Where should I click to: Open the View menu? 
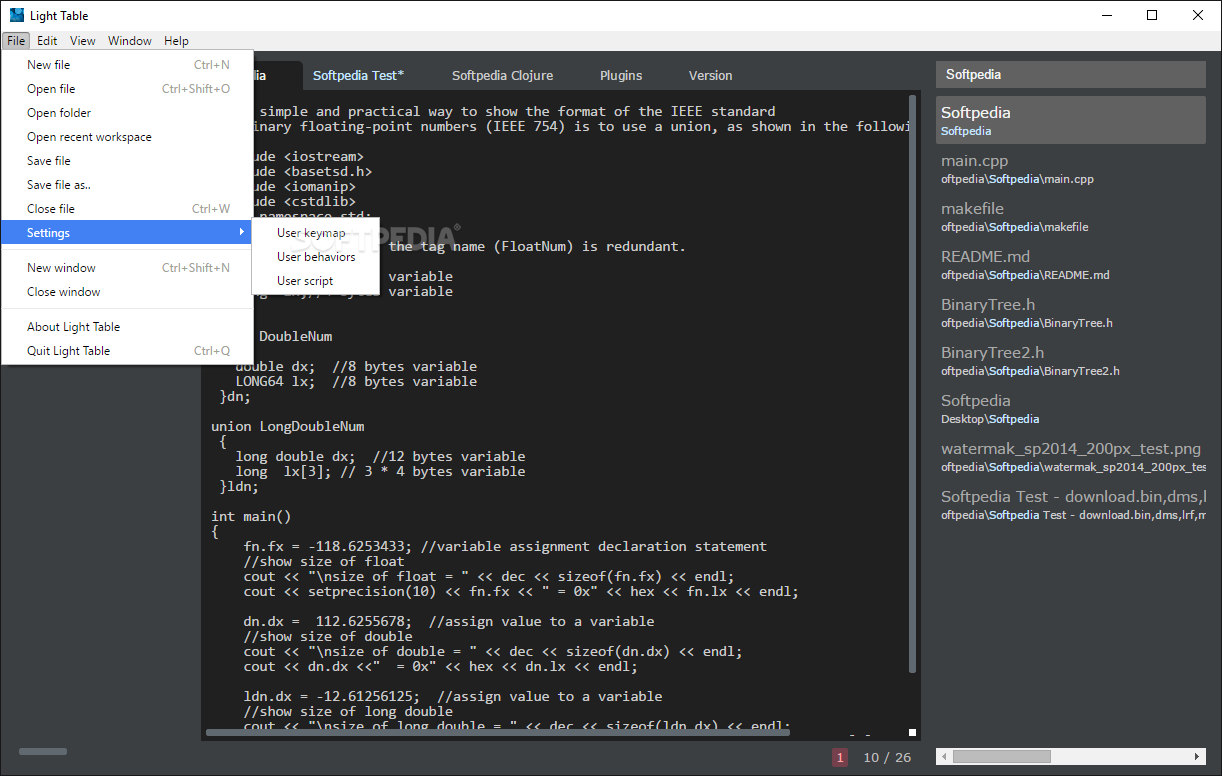coord(83,41)
